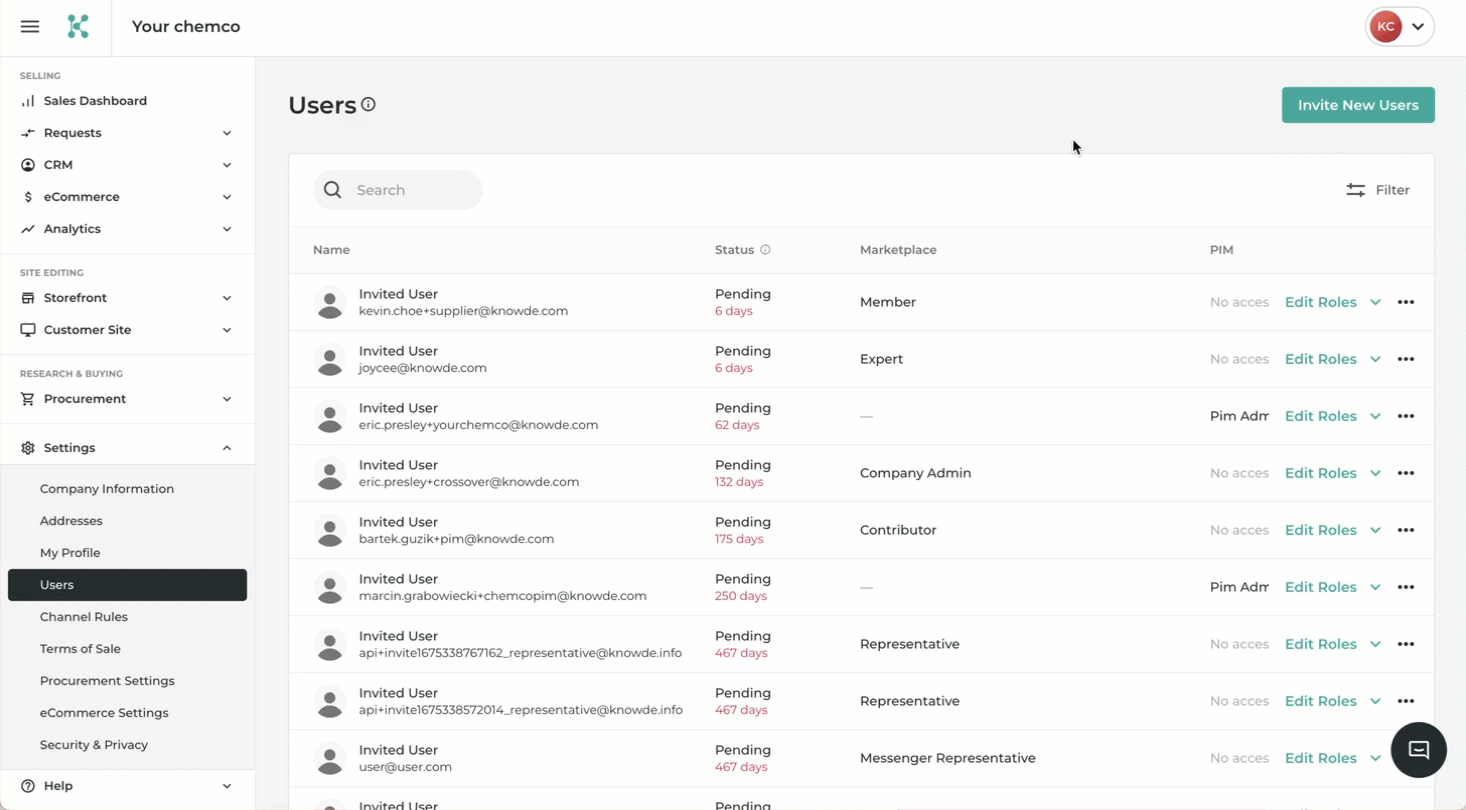Viewport: 1466px width, 810px height.
Task: Click the Company Admin role text
Action: tap(915, 473)
